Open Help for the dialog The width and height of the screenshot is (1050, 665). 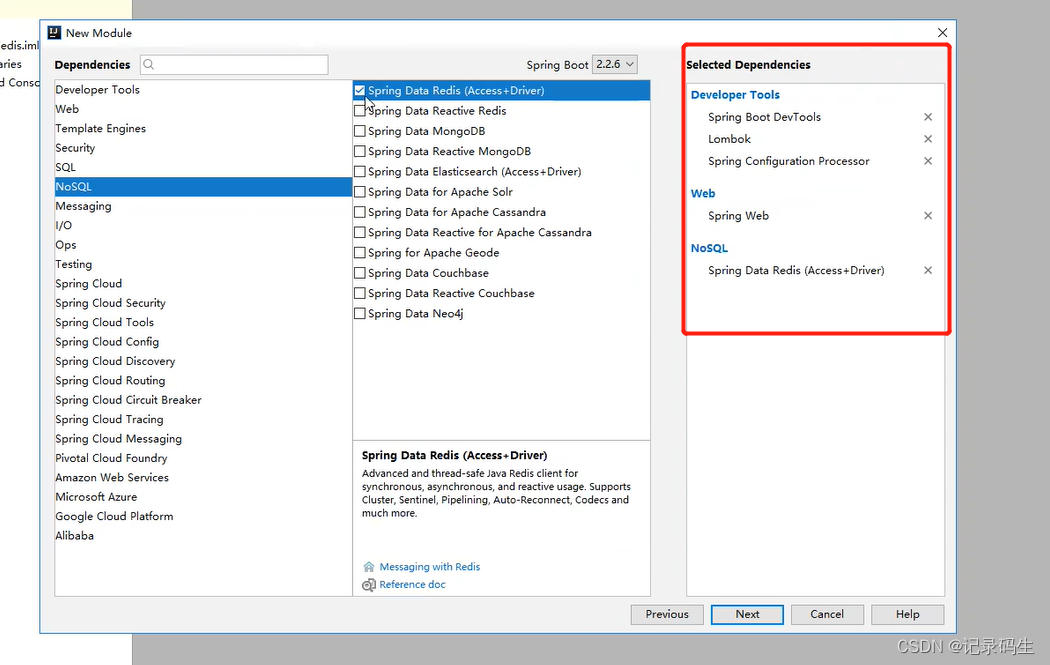tap(907, 615)
